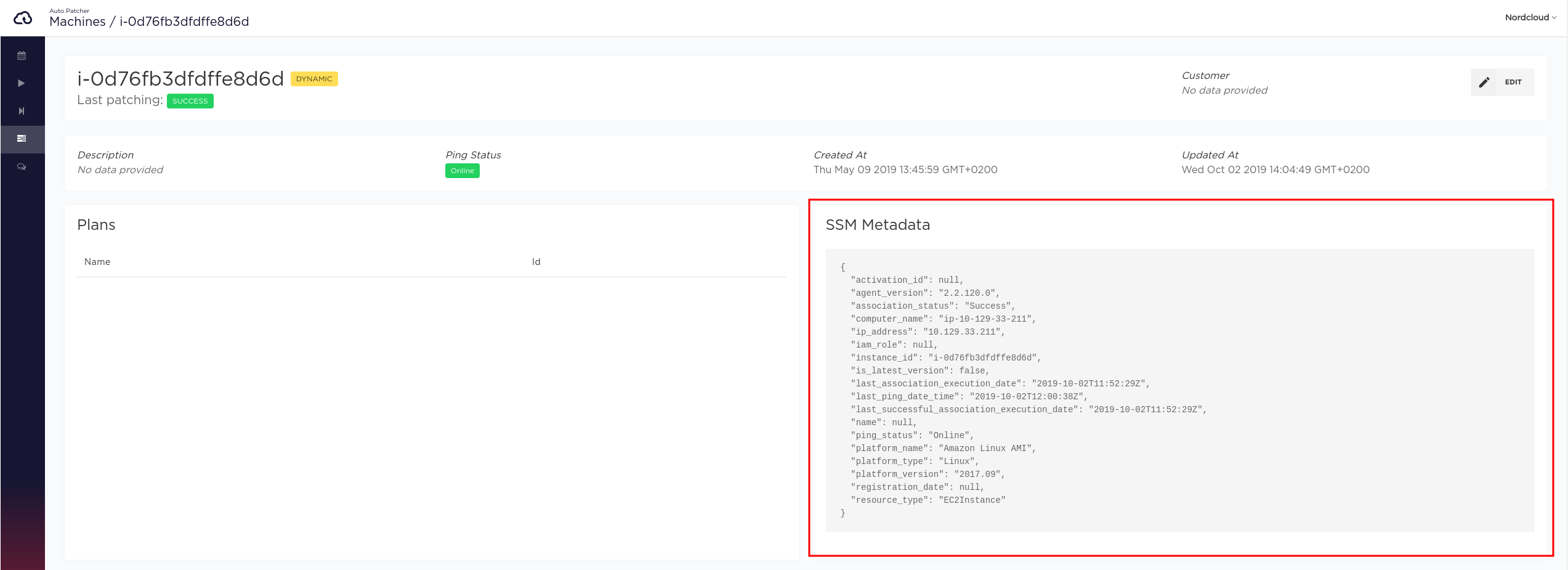Click the "activation_id" metadata line
This screenshot has height=570, width=1568.
click(907, 280)
